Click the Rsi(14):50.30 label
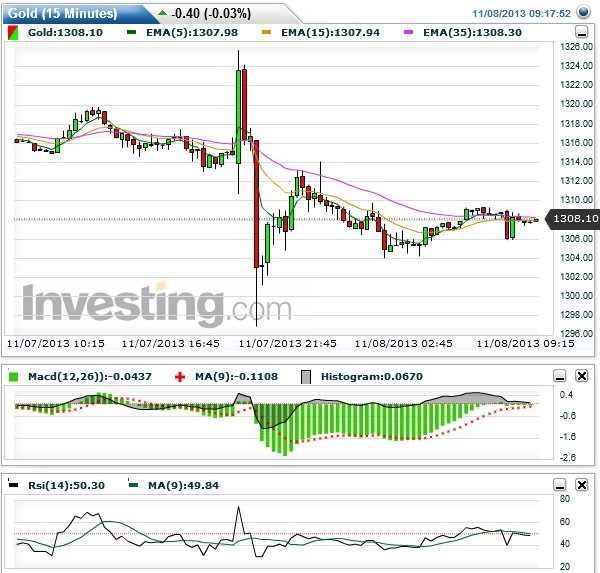Screen dimensions: 600x573 coord(67,485)
